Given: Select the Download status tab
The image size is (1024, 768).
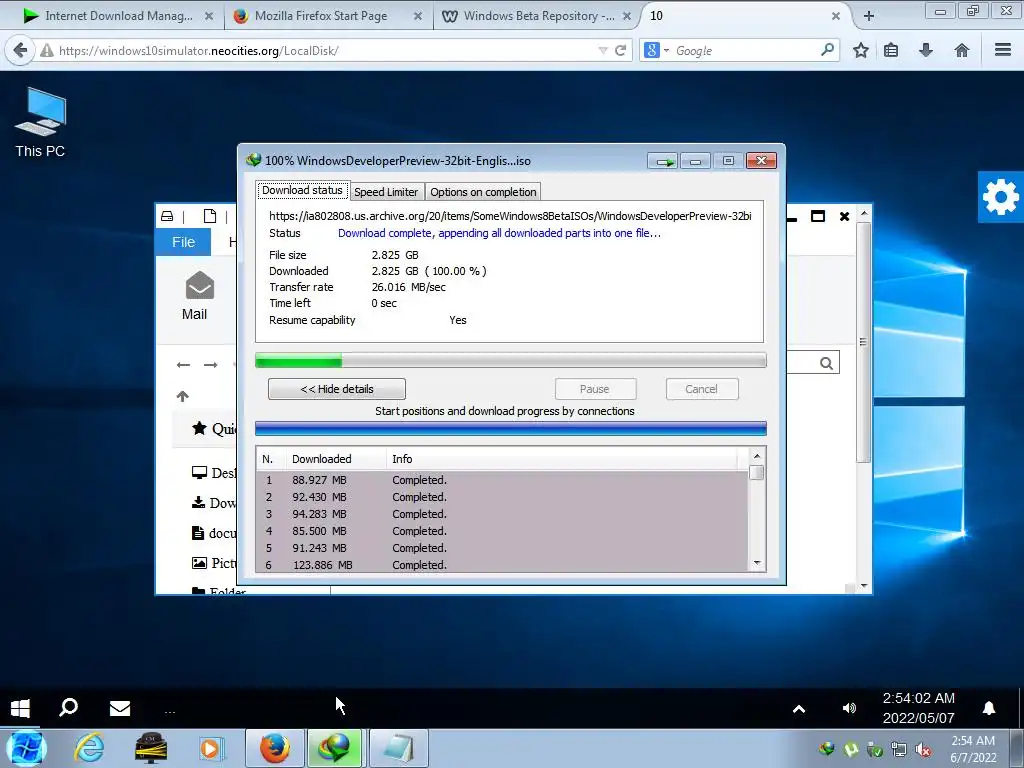Looking at the screenshot, I should (x=302, y=190).
